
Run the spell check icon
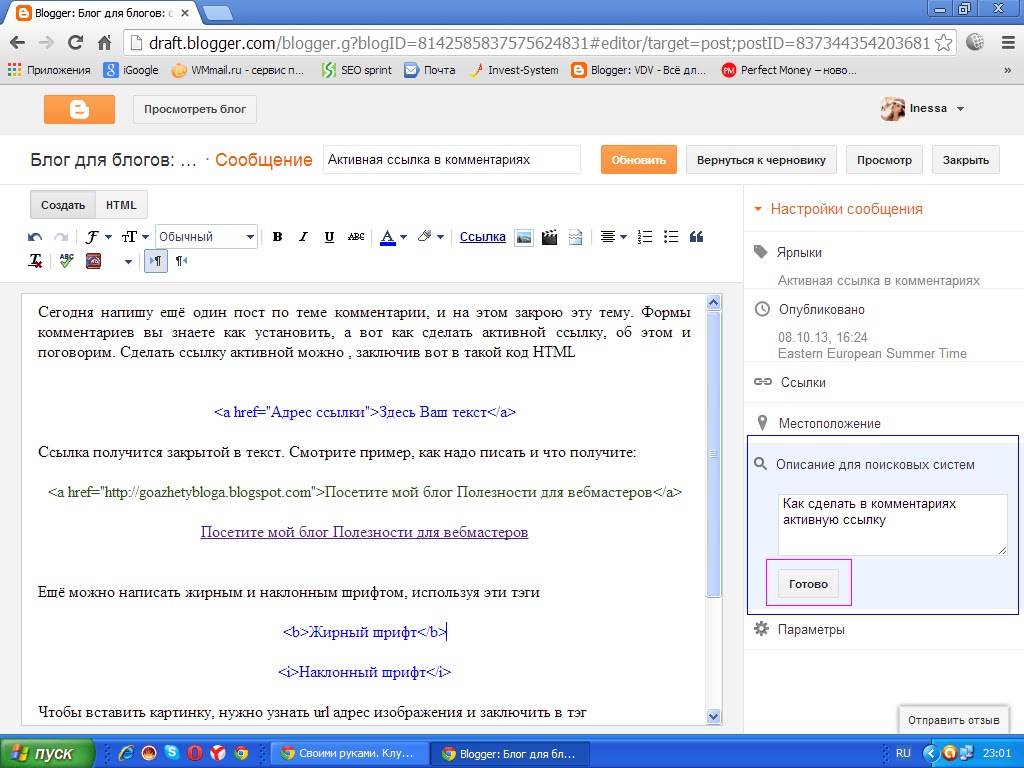point(66,261)
